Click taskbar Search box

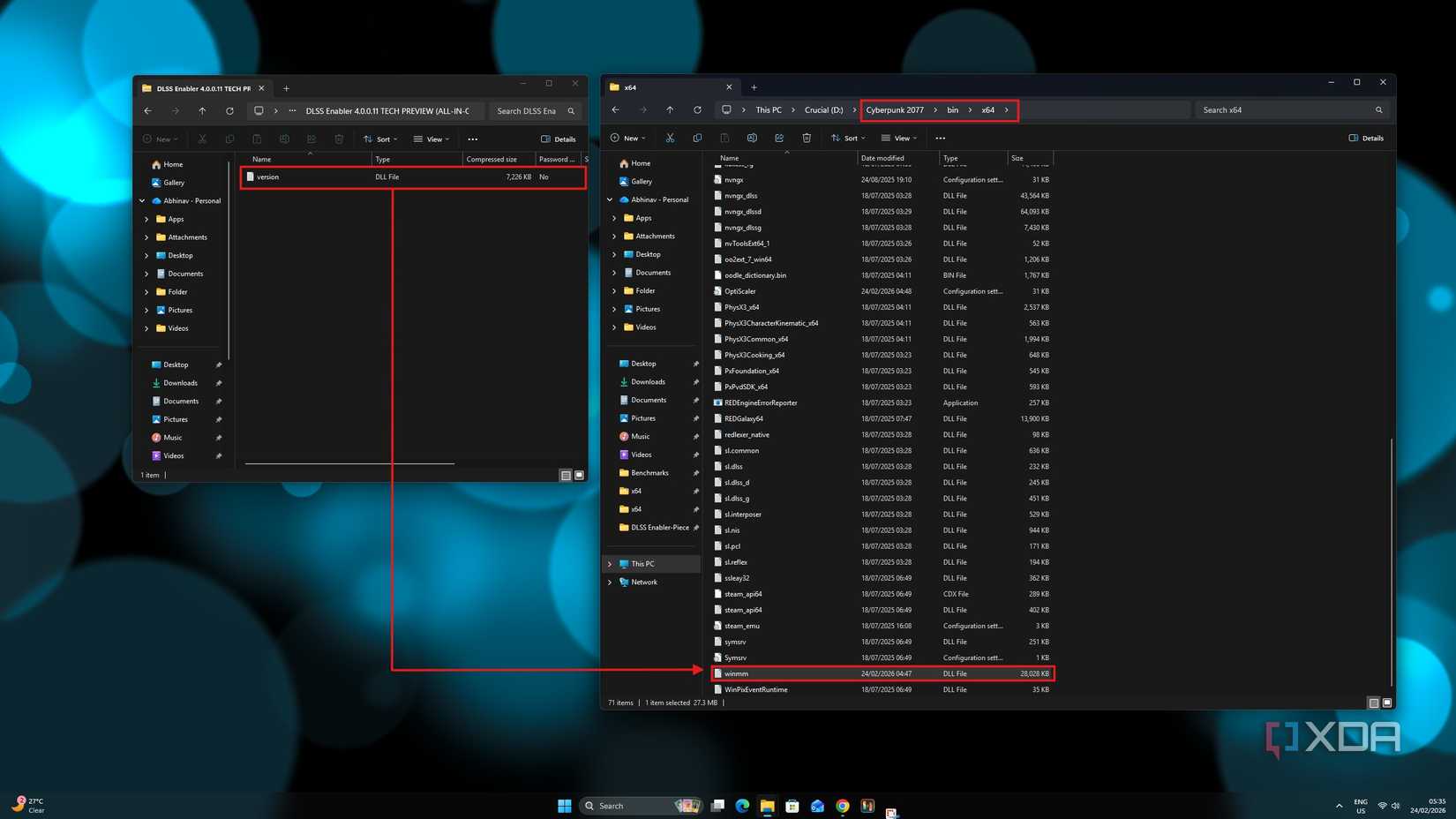(642, 806)
